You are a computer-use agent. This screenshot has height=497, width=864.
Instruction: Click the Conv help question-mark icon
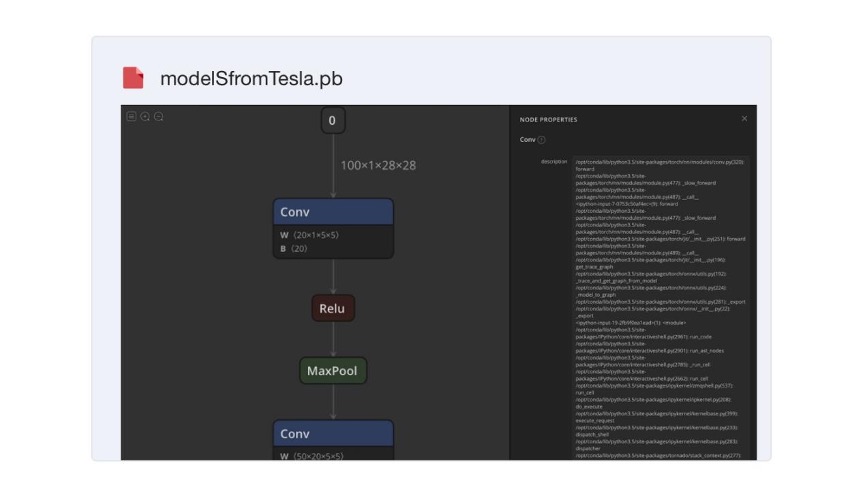click(541, 140)
